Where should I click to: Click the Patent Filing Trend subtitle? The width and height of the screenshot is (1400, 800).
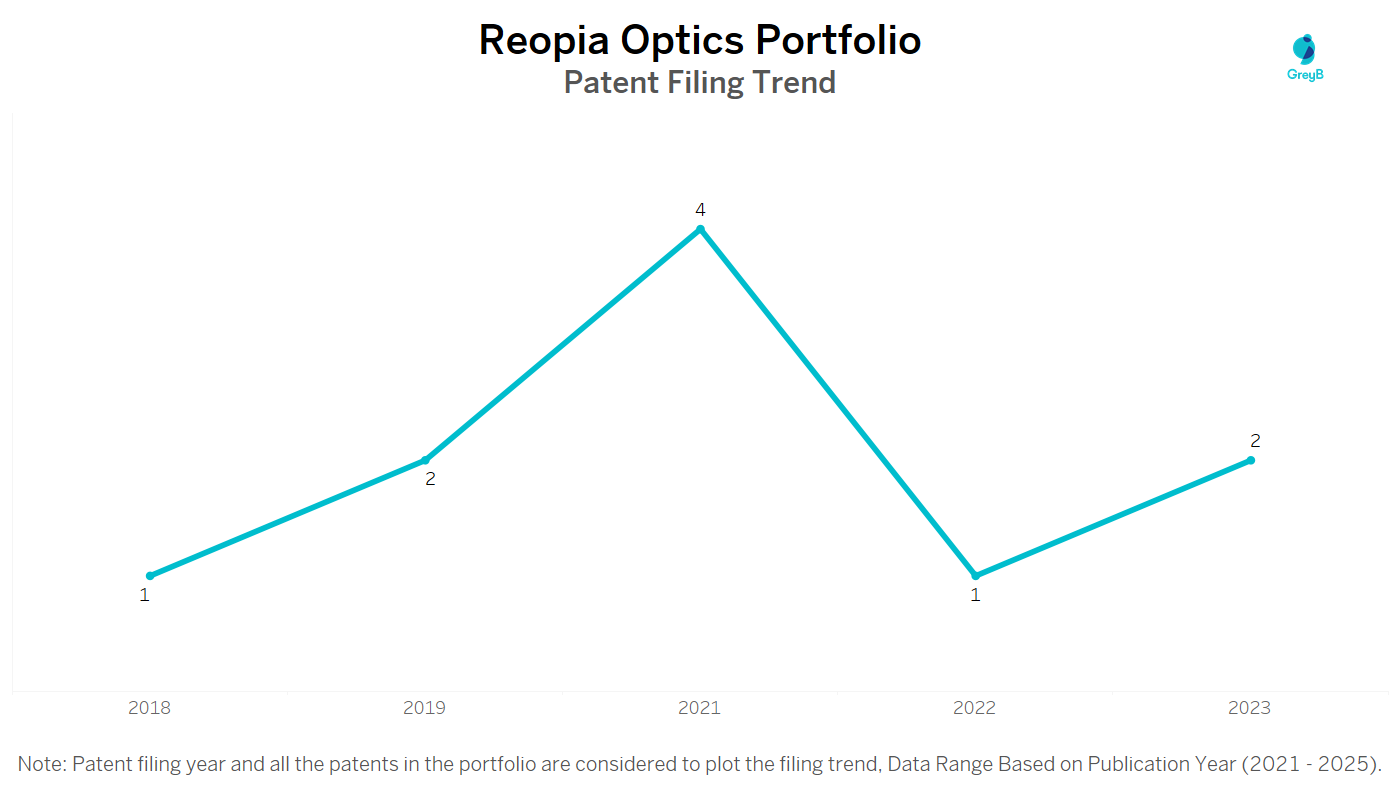(x=700, y=82)
